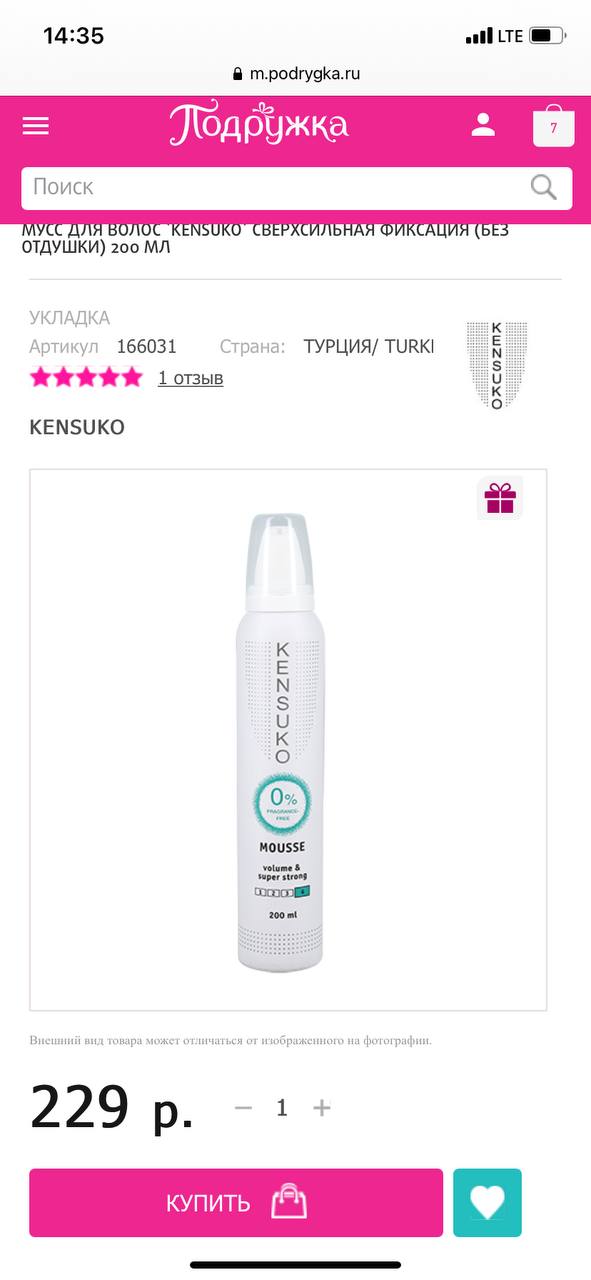Click the КУПИТЬ buy button
Viewport: 591px width, 1280px height.
(236, 1203)
